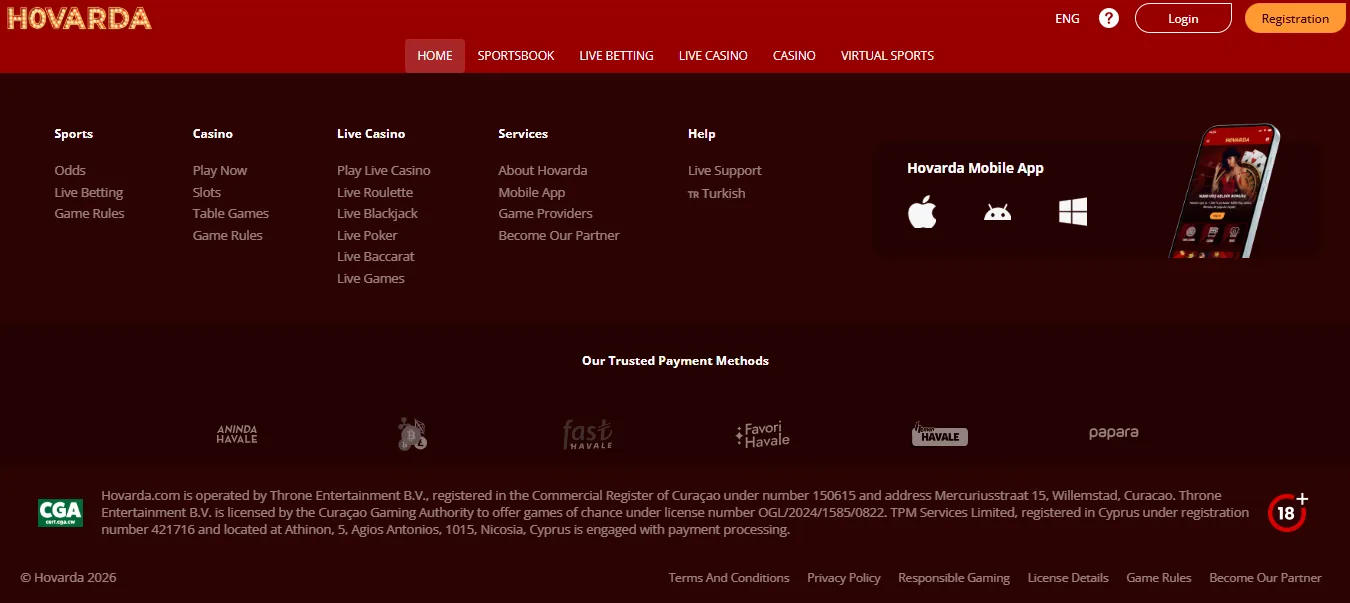1350x603 pixels.
Task: Go to LIVE BETTING section
Action: pyautogui.click(x=616, y=56)
